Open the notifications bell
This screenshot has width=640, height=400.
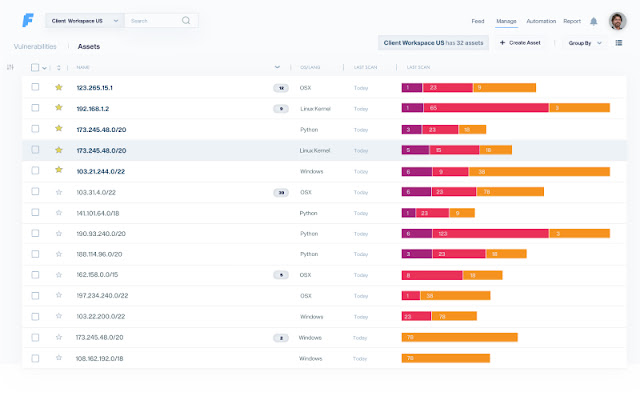[x=593, y=21]
